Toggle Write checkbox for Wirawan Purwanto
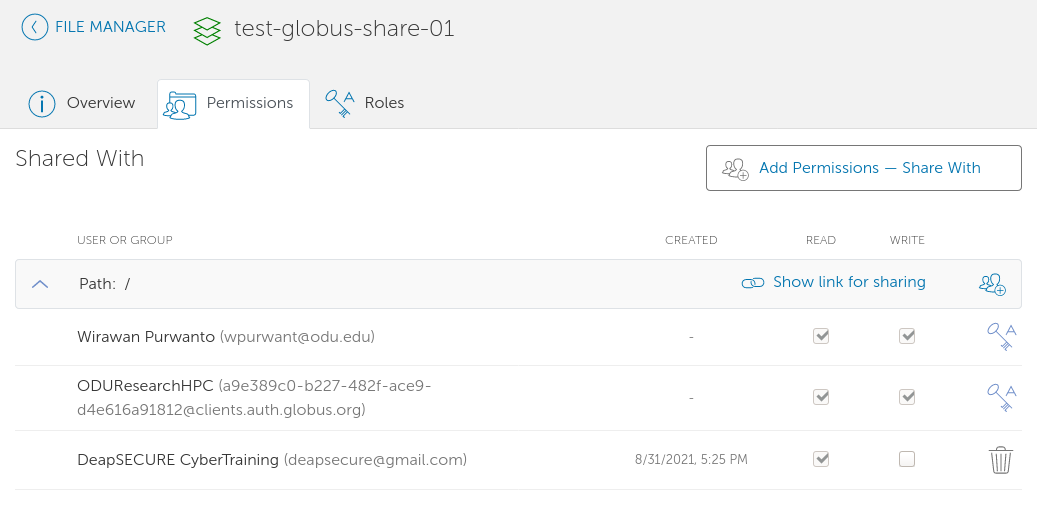 (x=907, y=336)
